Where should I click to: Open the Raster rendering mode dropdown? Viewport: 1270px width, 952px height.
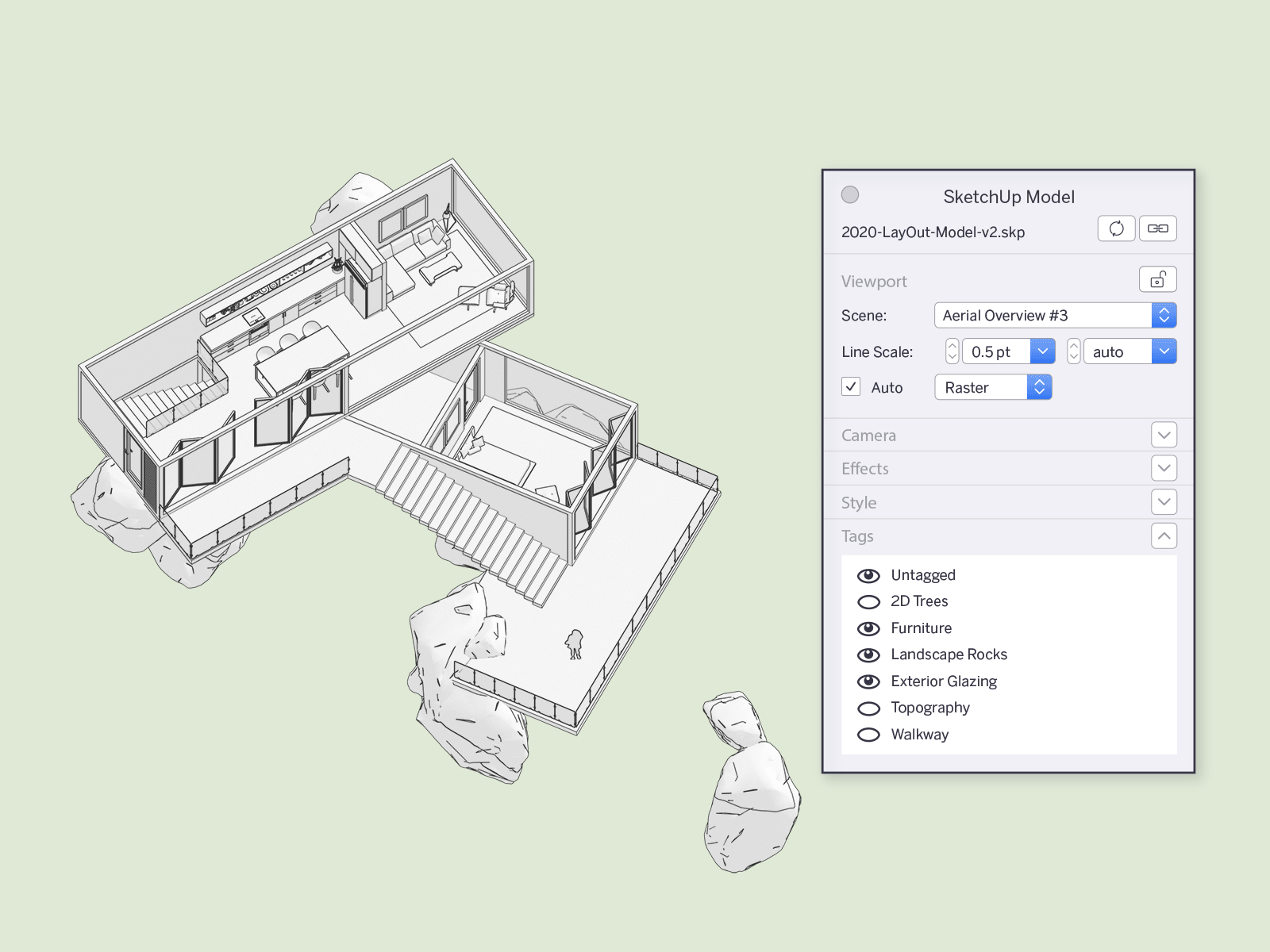click(1039, 386)
